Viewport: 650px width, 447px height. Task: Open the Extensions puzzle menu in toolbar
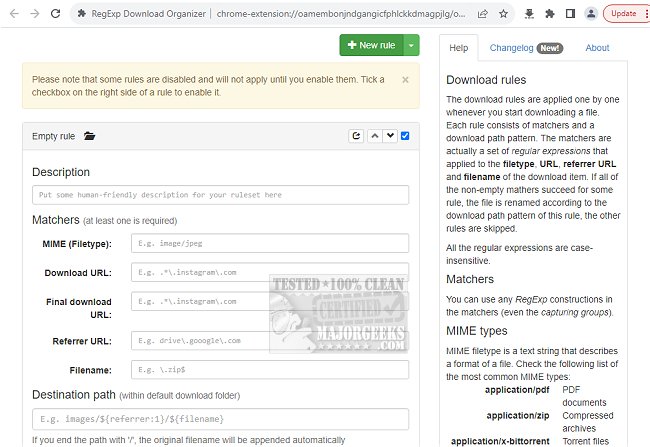(550, 14)
